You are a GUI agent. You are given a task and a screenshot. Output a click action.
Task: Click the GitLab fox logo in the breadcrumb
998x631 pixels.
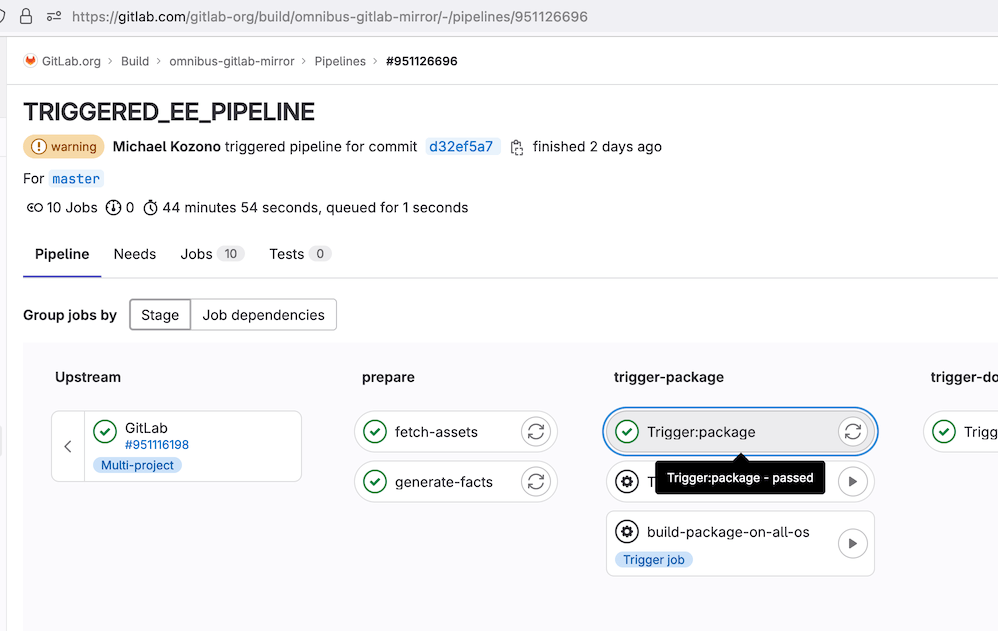click(x=30, y=61)
